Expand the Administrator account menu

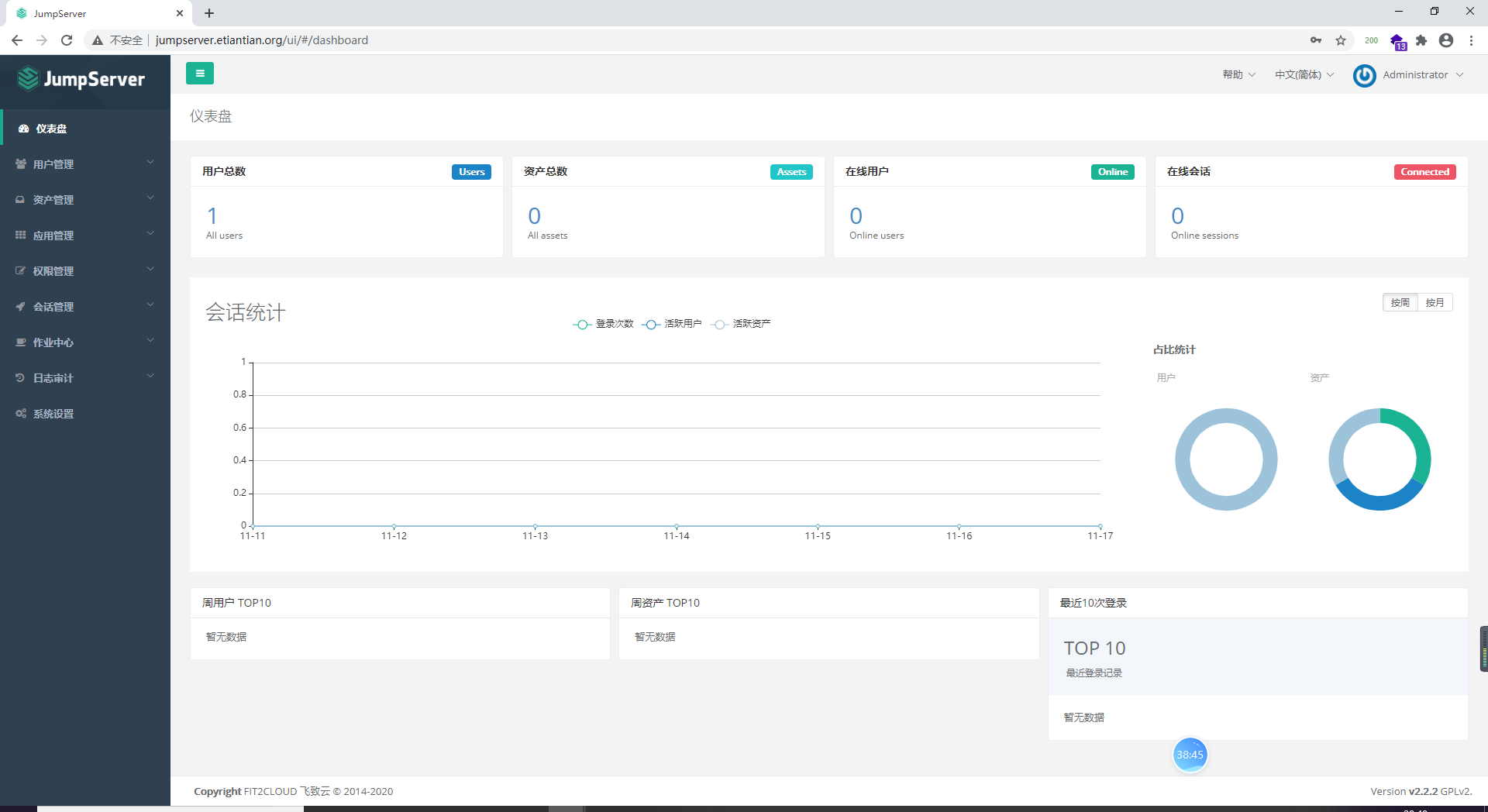point(1416,74)
